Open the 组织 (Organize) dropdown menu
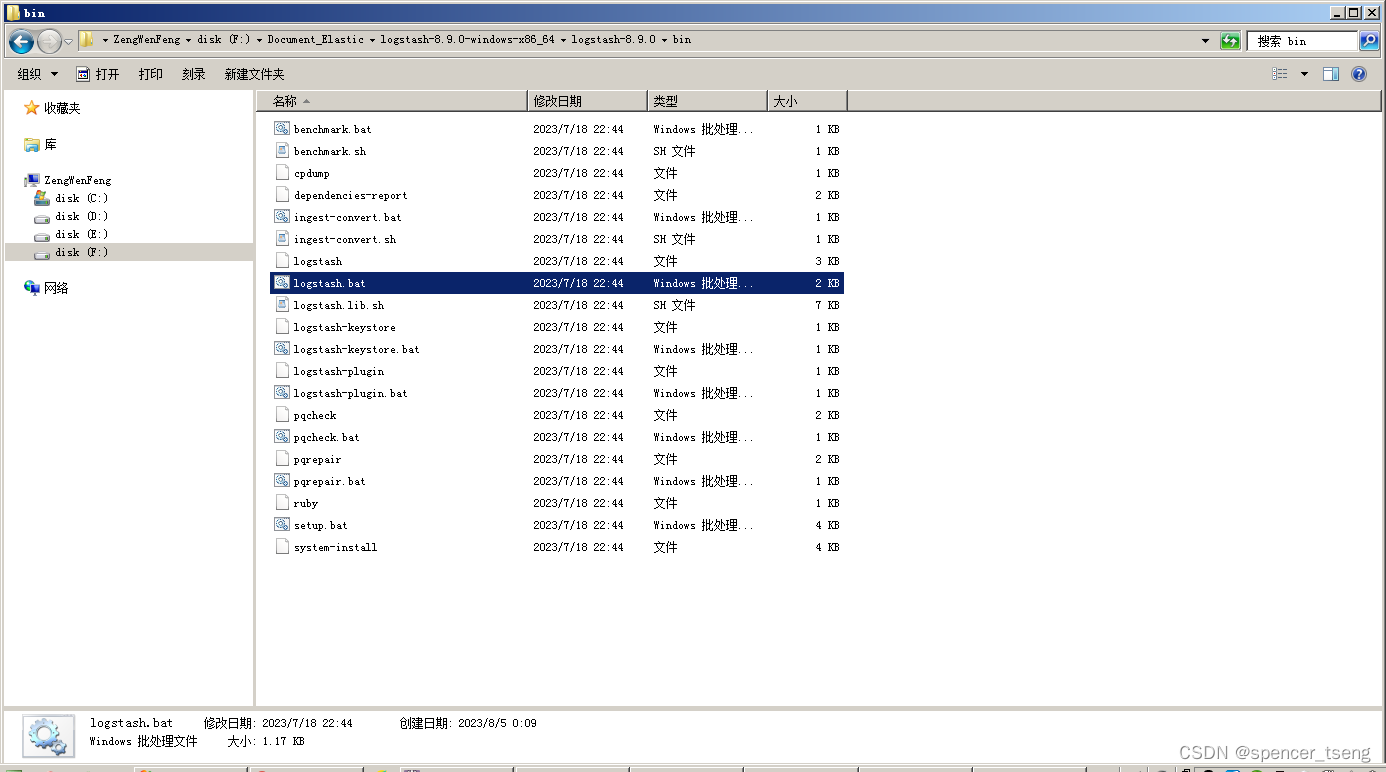The height and width of the screenshot is (772, 1386). tap(36, 73)
